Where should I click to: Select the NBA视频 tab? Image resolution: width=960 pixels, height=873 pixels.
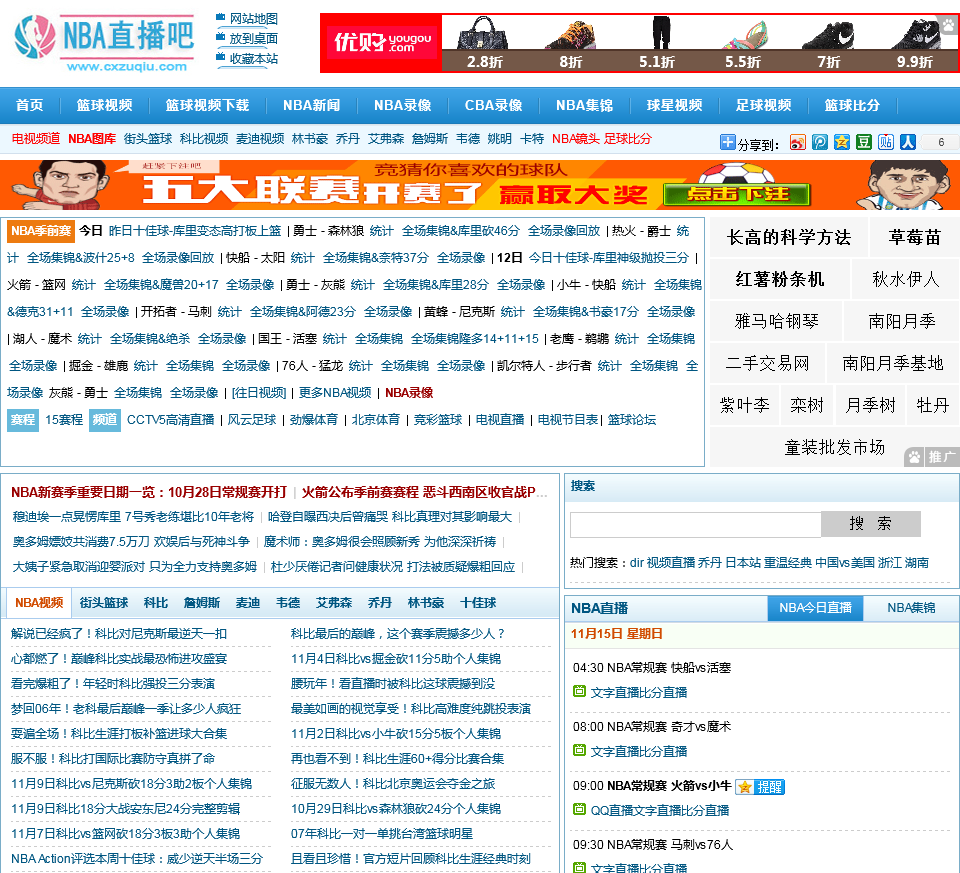tap(39, 603)
